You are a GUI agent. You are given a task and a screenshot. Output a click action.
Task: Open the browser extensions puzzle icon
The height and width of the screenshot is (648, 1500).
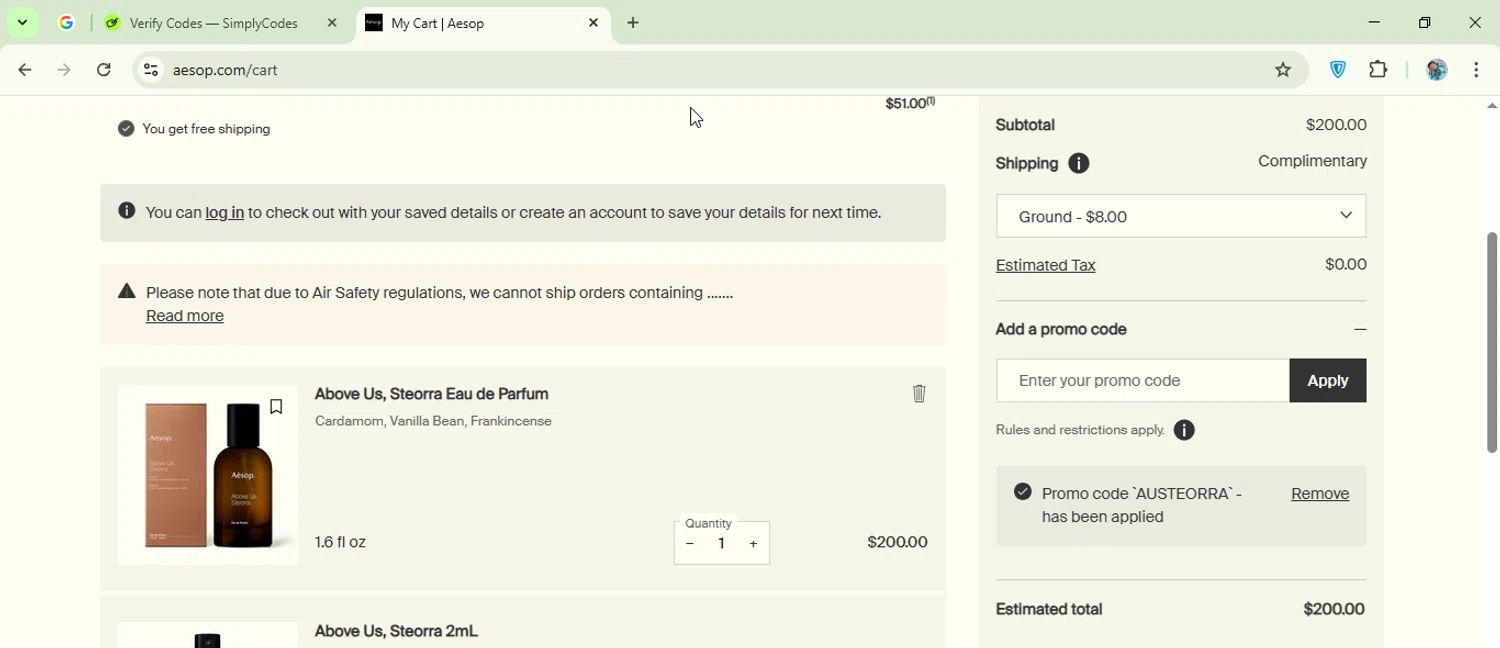(1378, 70)
